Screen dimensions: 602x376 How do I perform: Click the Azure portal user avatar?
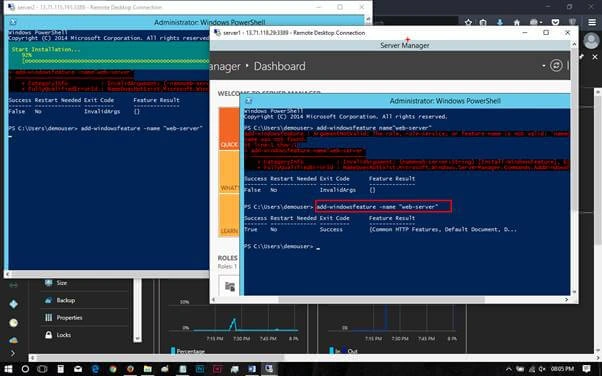click(x=591, y=40)
